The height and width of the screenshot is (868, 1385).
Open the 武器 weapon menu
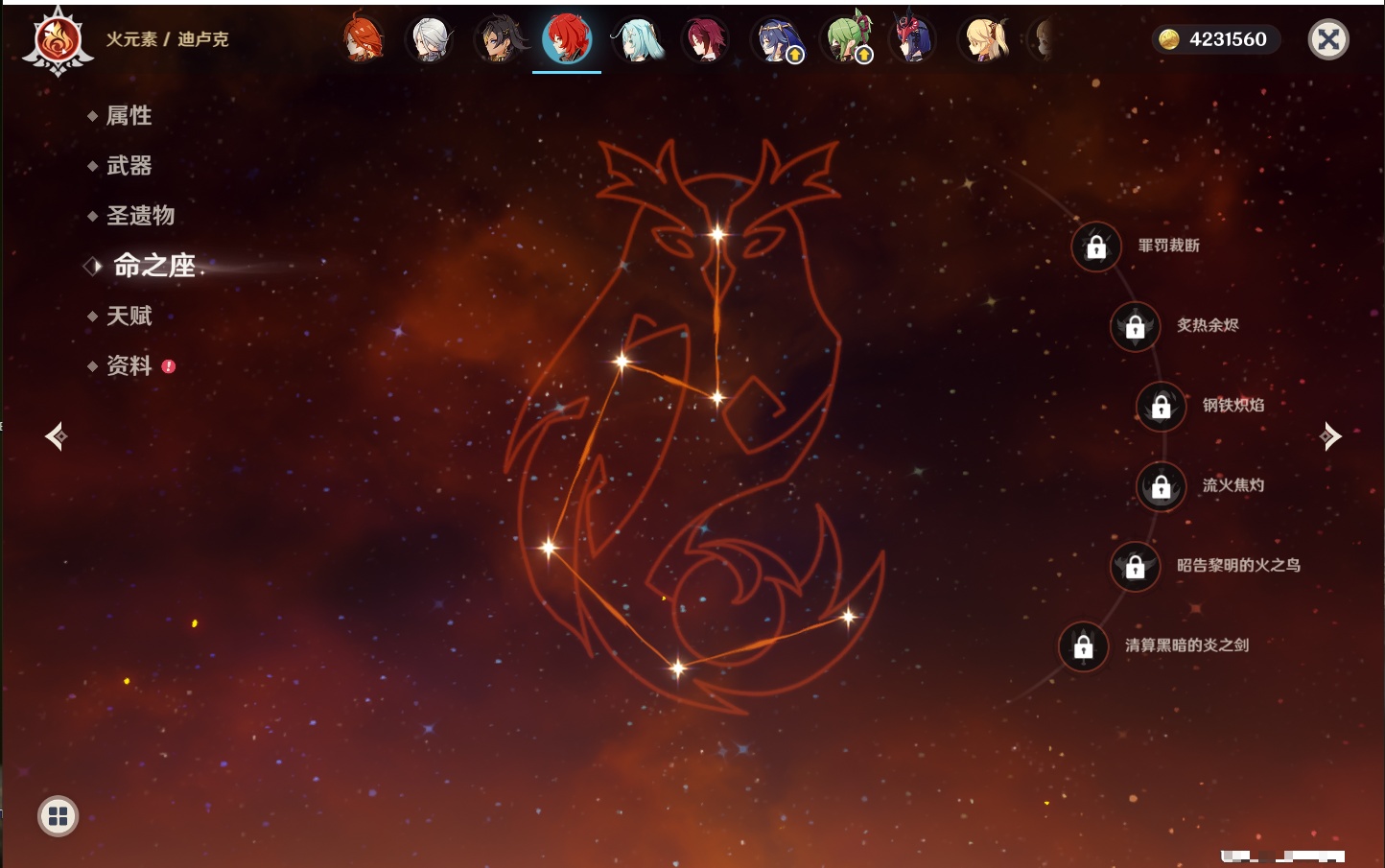[129, 166]
